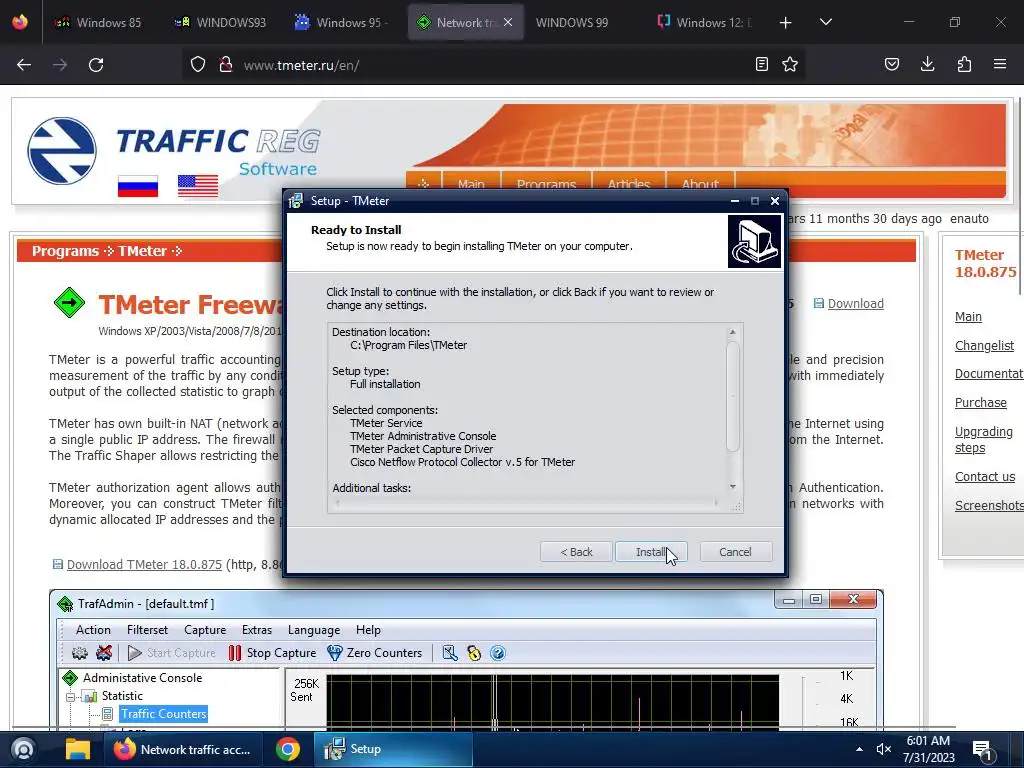Click the setup summary vertical scrollbar thumb
Image resolution: width=1024 pixels, height=768 pixels.
point(733,396)
